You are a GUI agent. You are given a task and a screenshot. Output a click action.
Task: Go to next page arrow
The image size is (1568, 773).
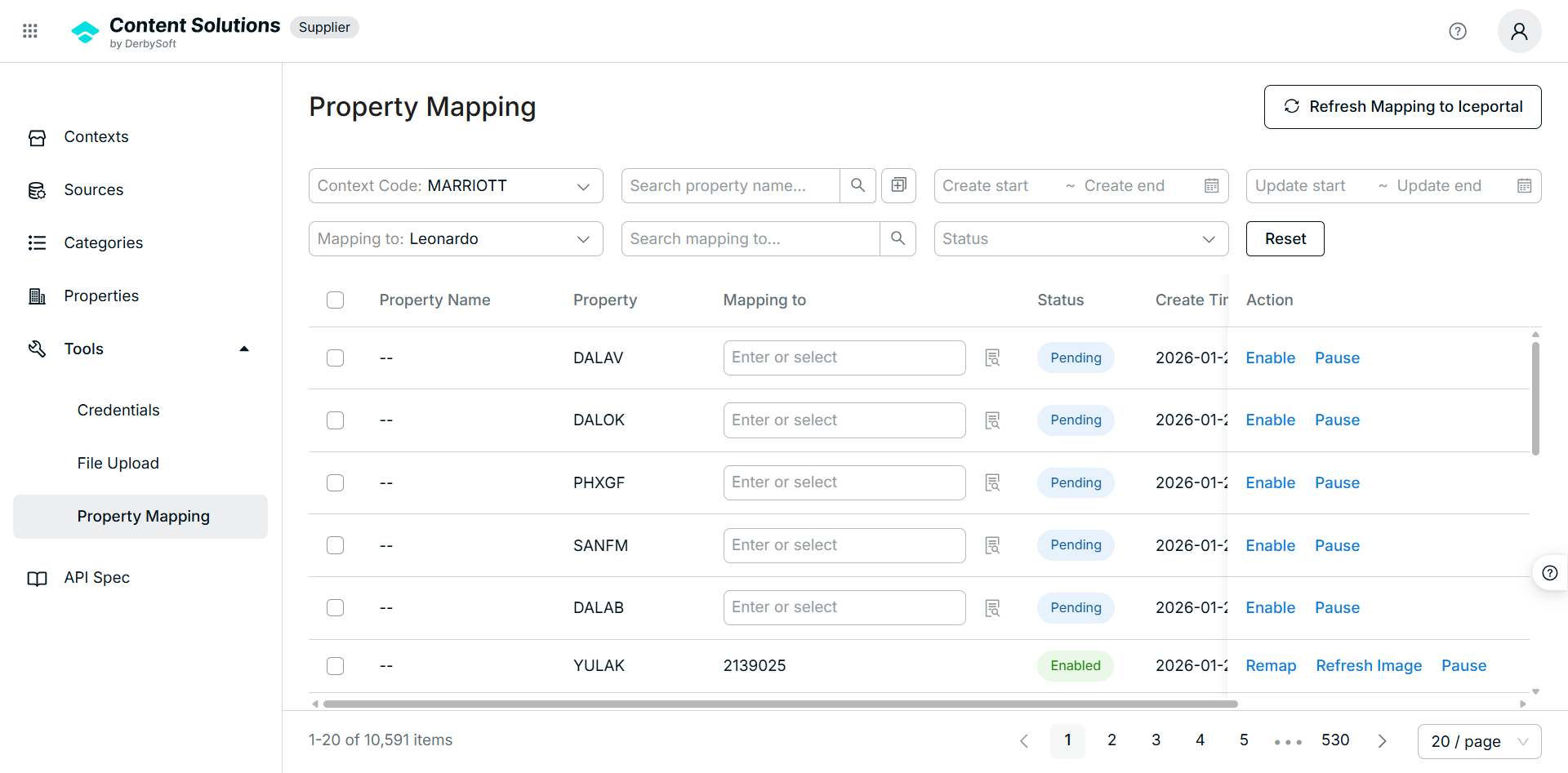point(1382,741)
